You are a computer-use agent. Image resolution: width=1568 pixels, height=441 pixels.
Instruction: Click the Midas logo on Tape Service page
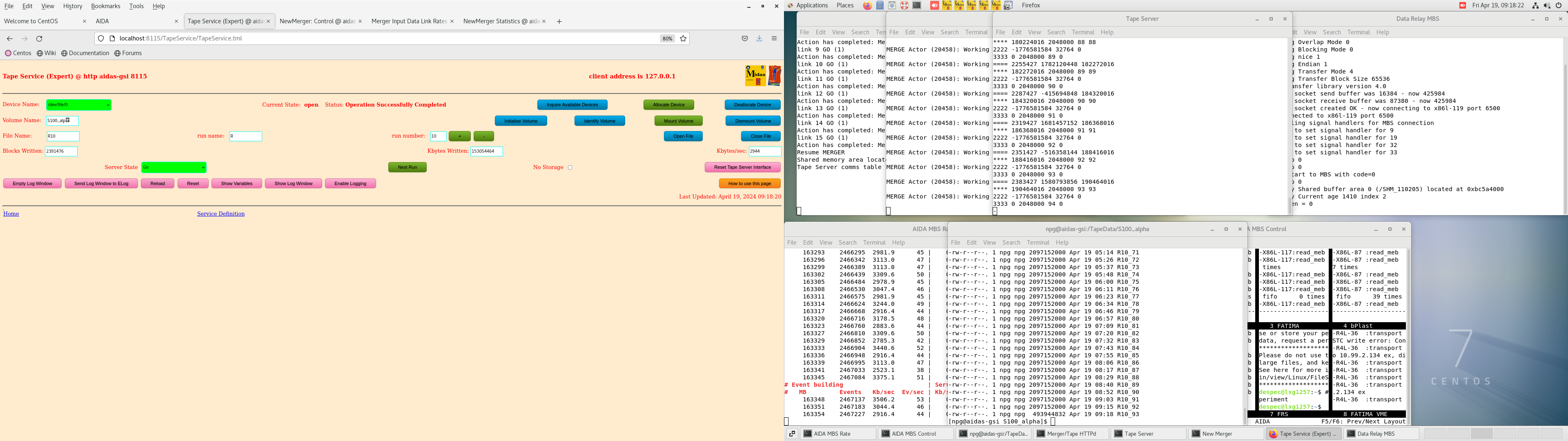[x=755, y=76]
